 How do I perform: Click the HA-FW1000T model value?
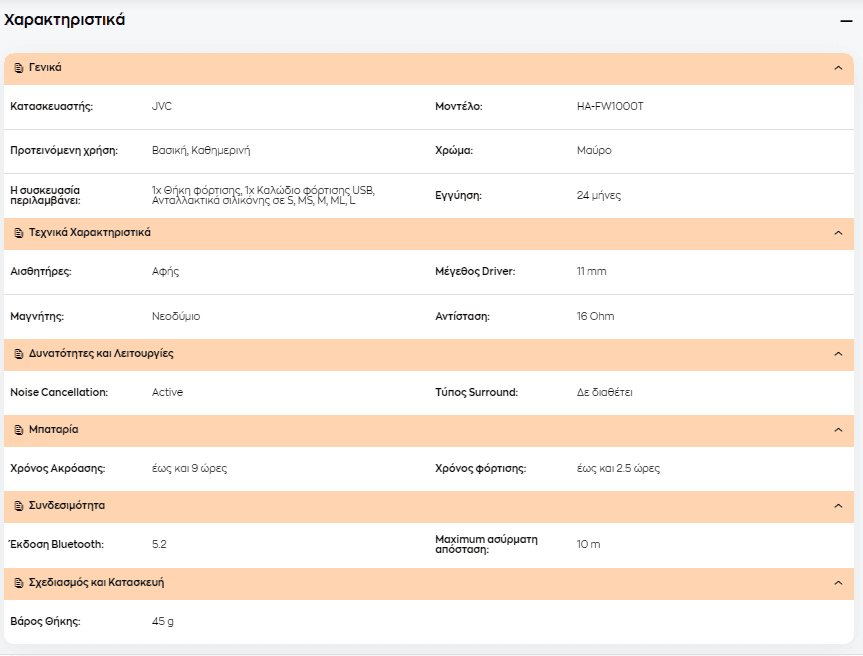tap(610, 106)
